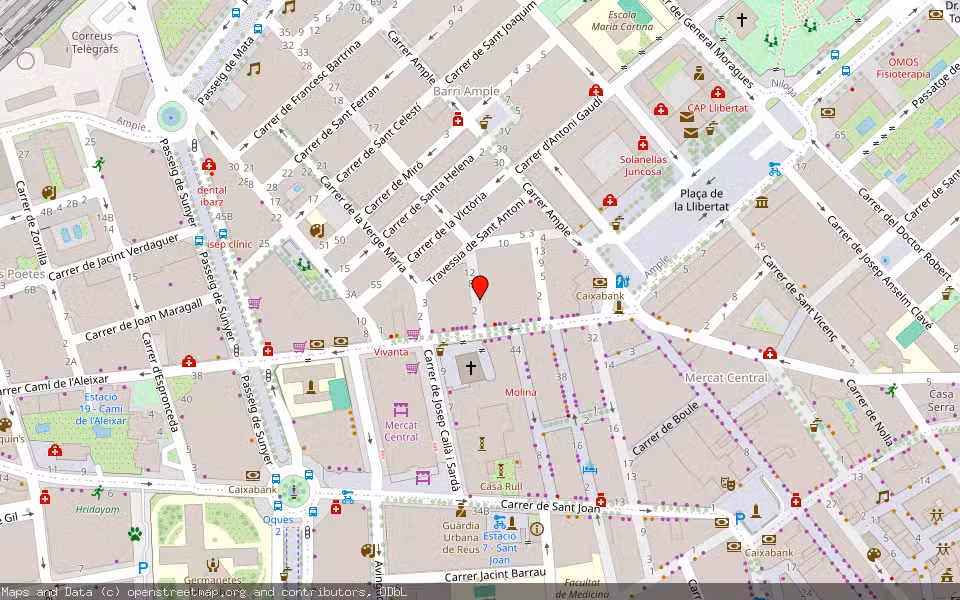The height and width of the screenshot is (600, 960).
Task: Click the medical cross icon at dental ibarz
Action: (208, 162)
